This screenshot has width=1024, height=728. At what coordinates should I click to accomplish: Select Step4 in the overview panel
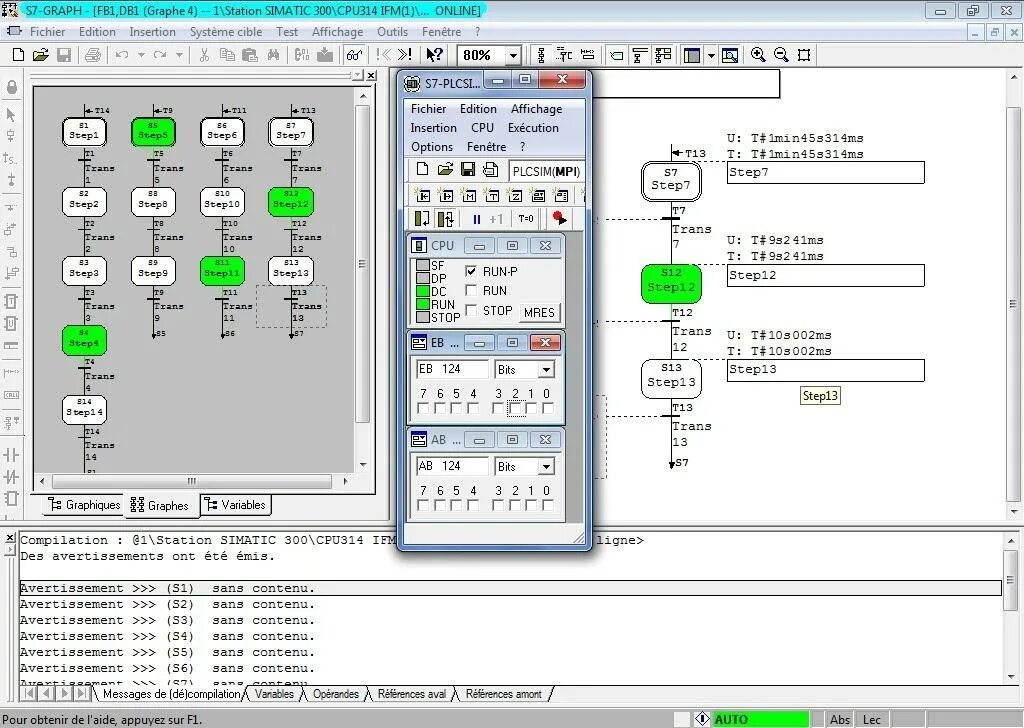tap(84, 341)
